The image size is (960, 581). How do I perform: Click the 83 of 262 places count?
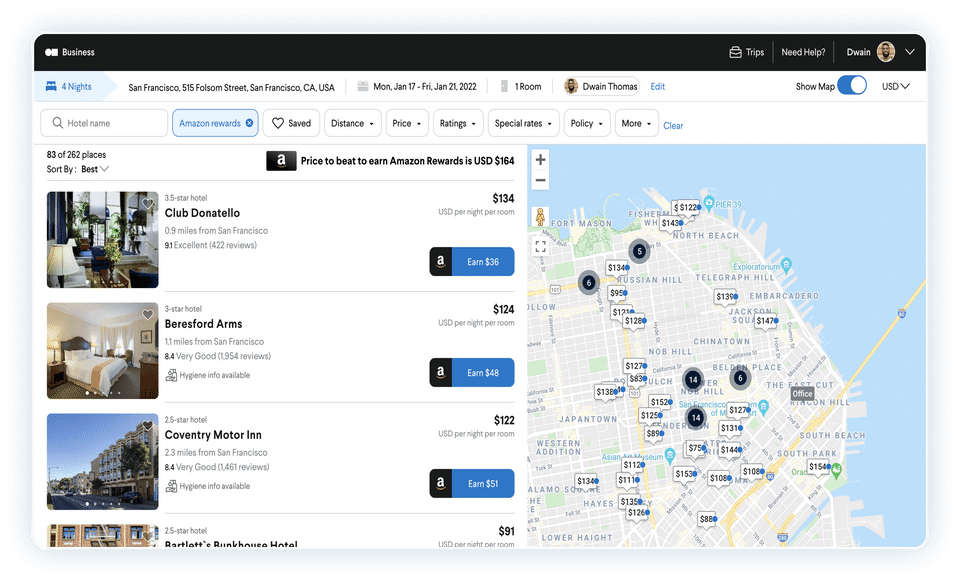pyautogui.click(x=77, y=154)
